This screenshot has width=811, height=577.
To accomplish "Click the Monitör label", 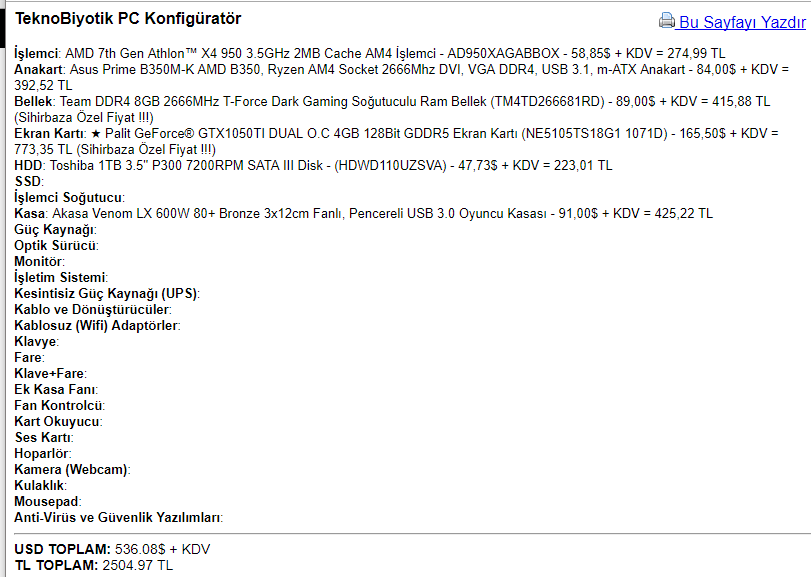I will [39, 262].
